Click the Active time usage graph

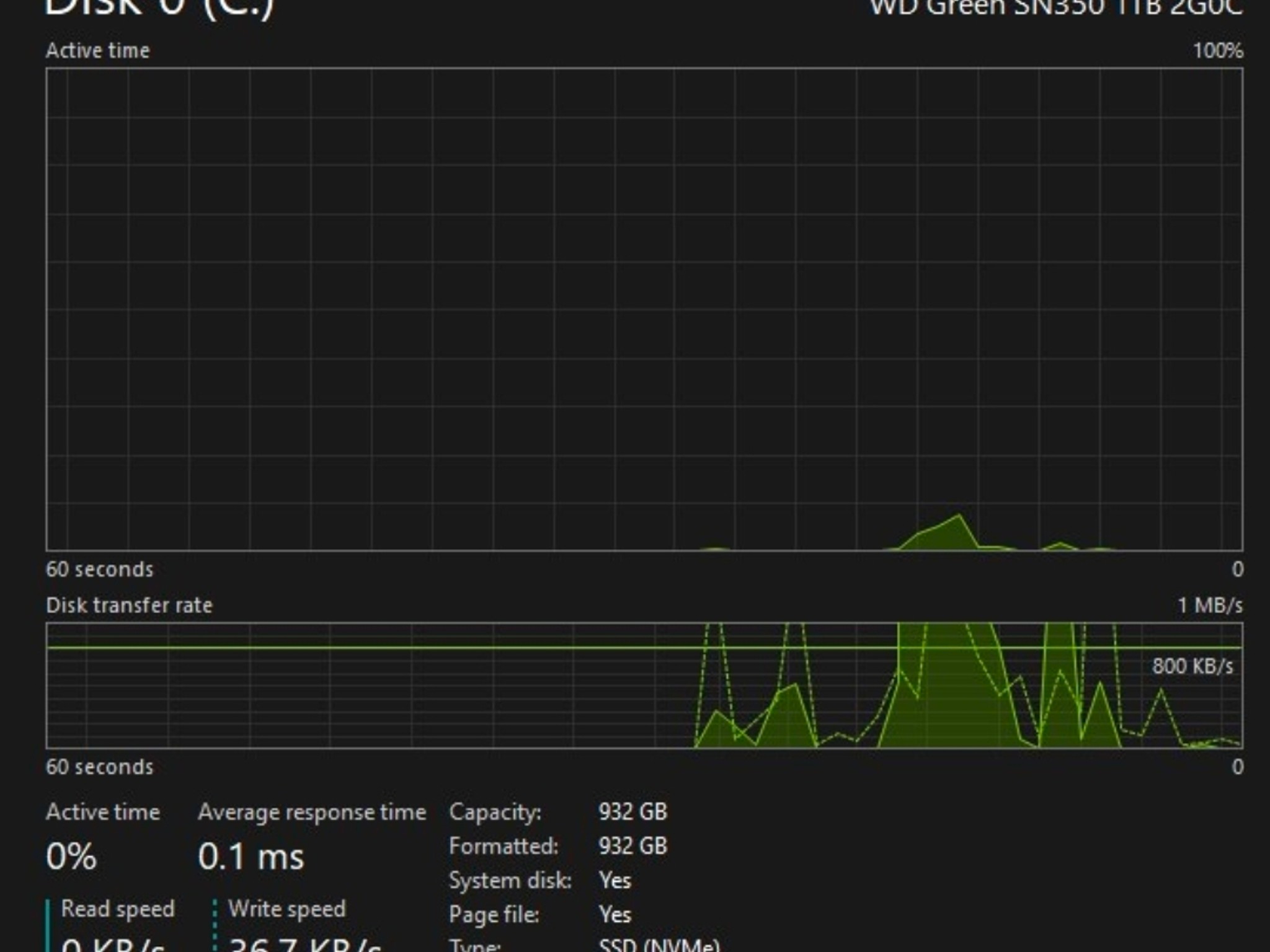coord(644,309)
